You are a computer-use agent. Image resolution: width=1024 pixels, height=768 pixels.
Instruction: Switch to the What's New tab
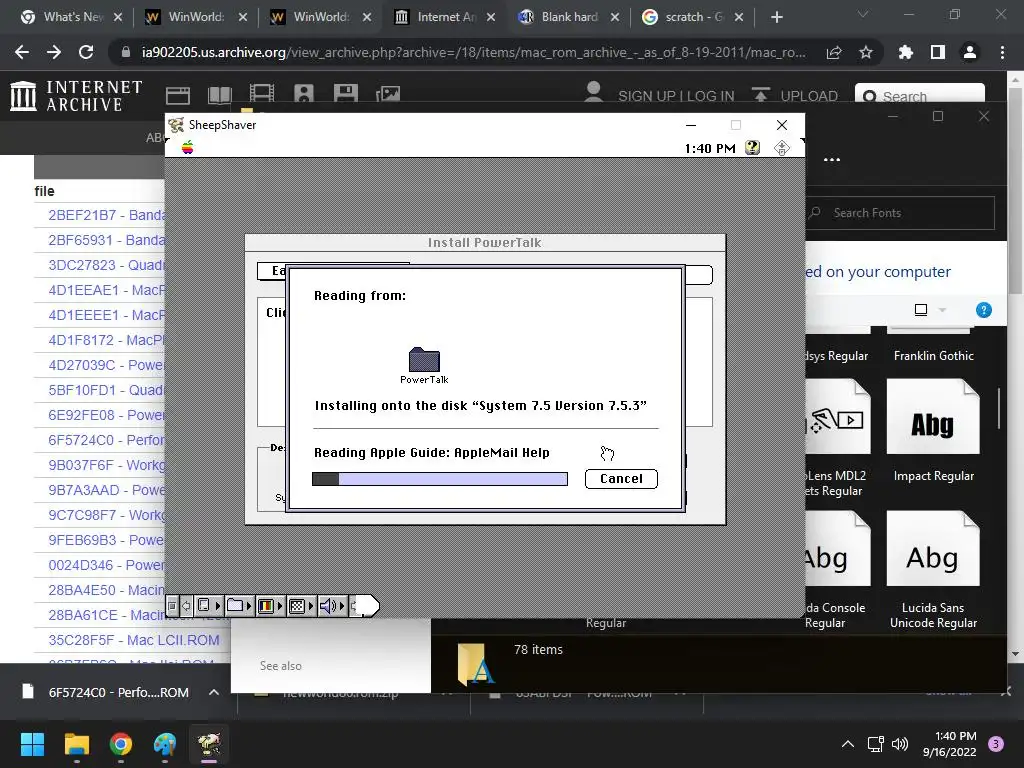[71, 17]
